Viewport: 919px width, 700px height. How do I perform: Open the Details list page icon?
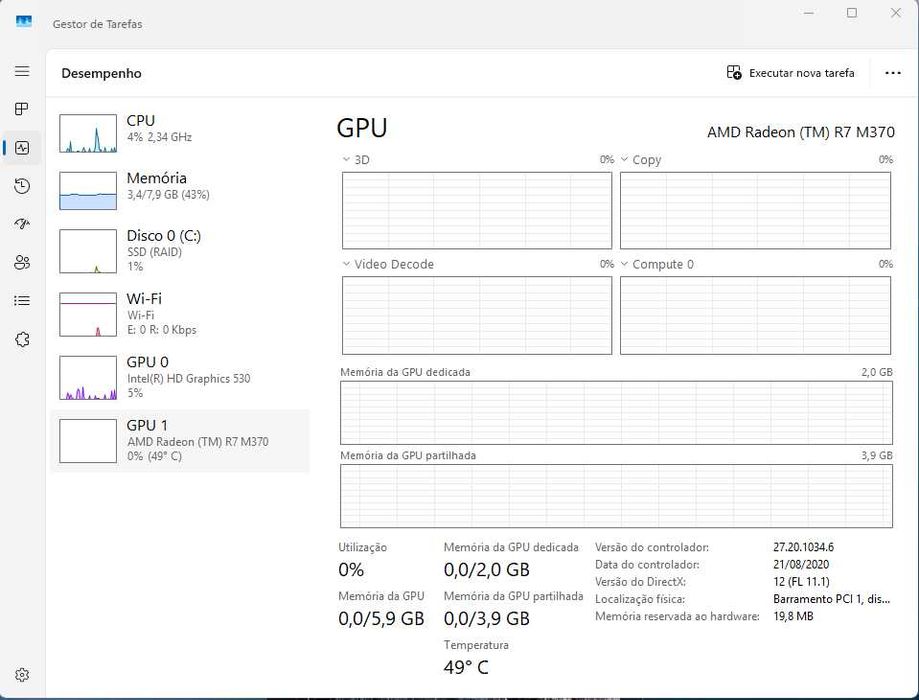22,300
